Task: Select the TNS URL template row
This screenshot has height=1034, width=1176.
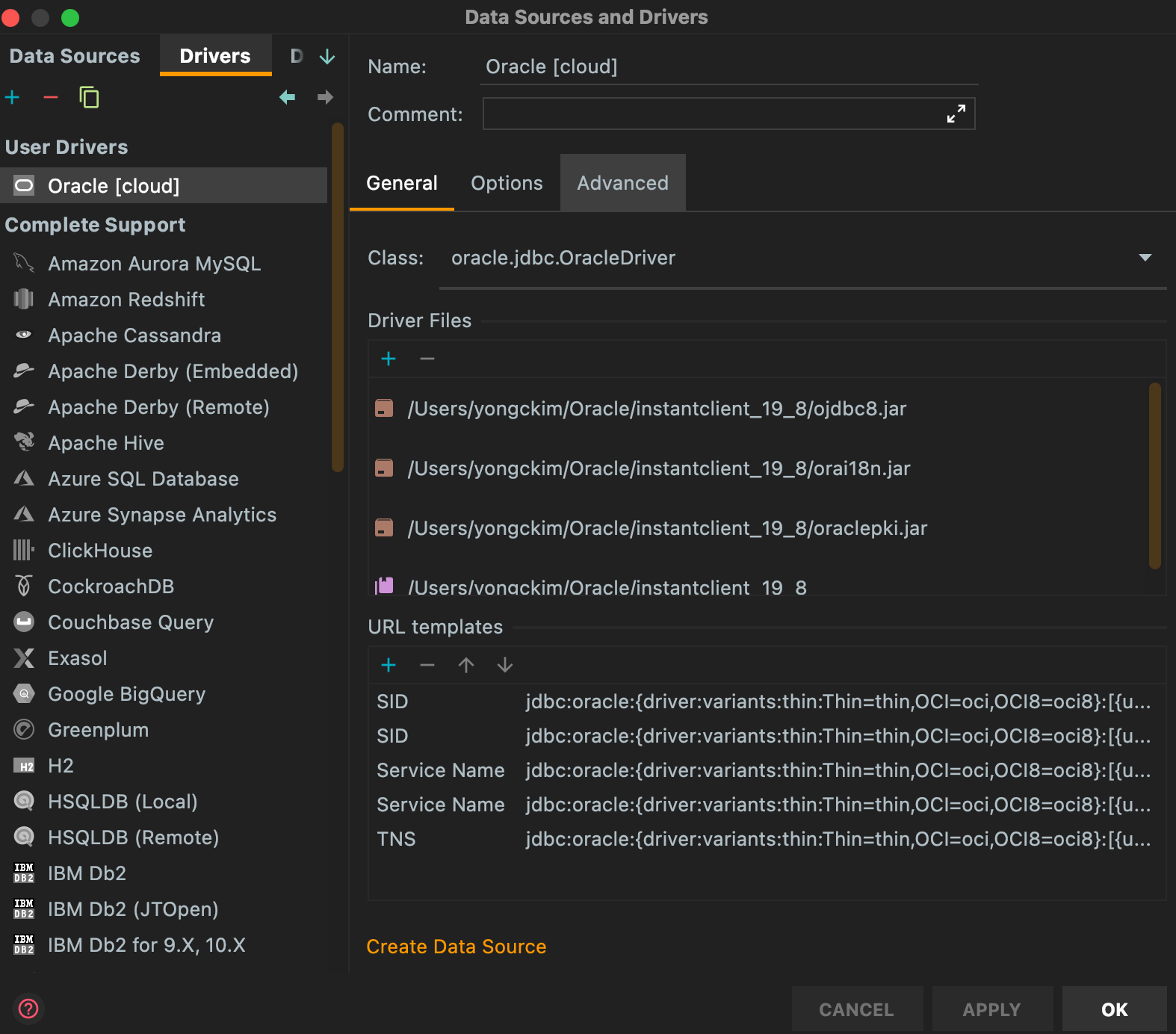Action: point(767,839)
